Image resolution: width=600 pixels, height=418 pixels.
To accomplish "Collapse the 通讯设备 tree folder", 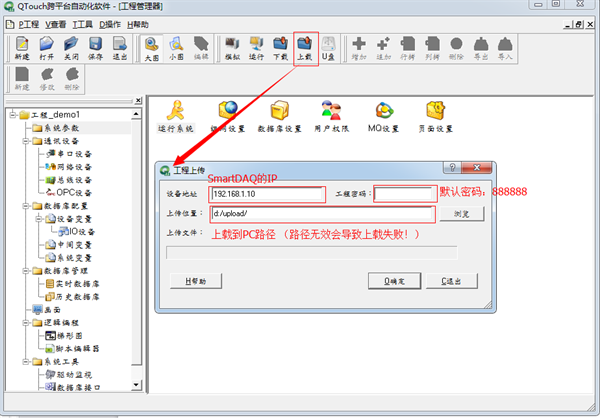I will click(19, 141).
